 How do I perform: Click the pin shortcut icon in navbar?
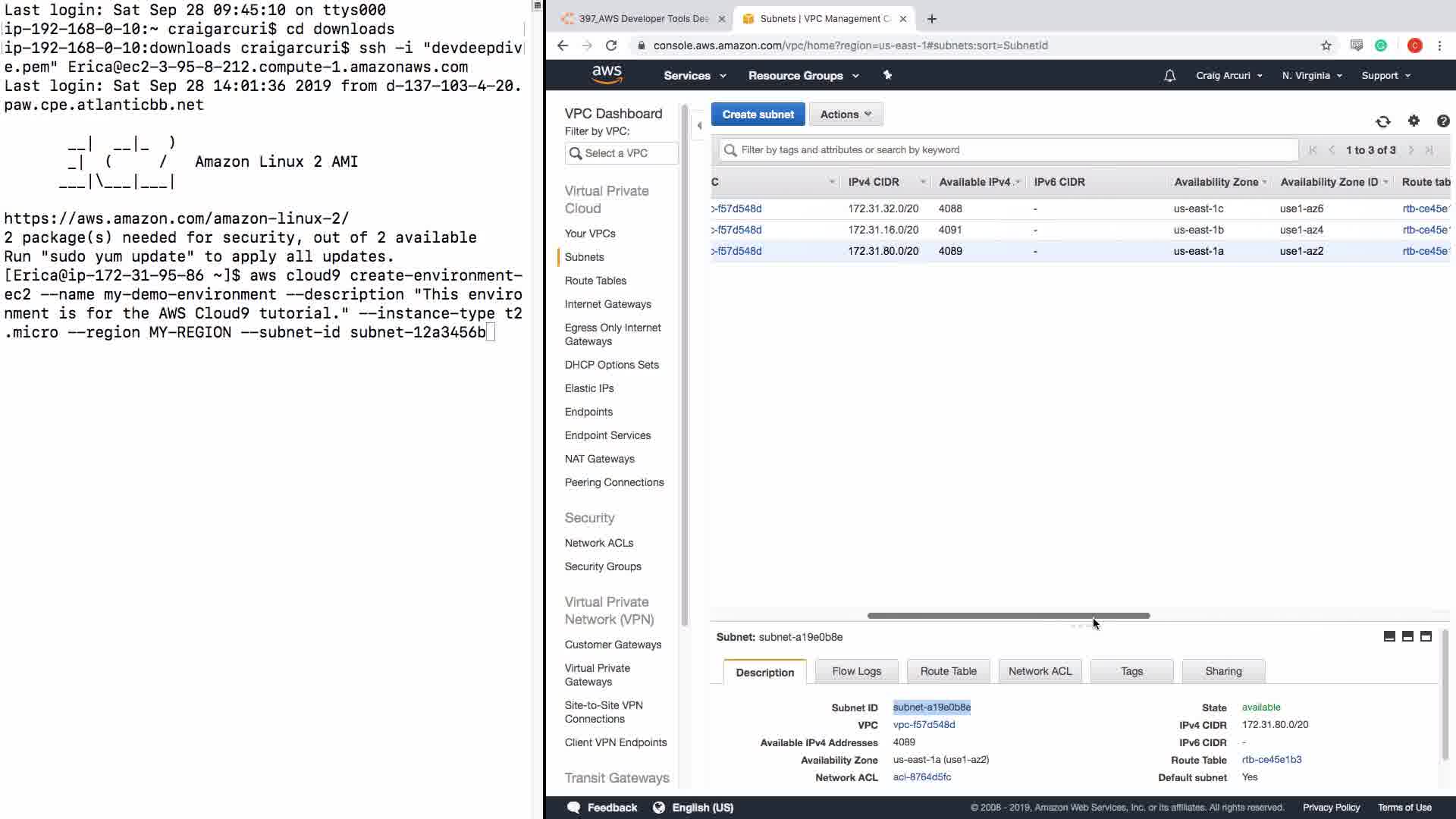pos(887,75)
